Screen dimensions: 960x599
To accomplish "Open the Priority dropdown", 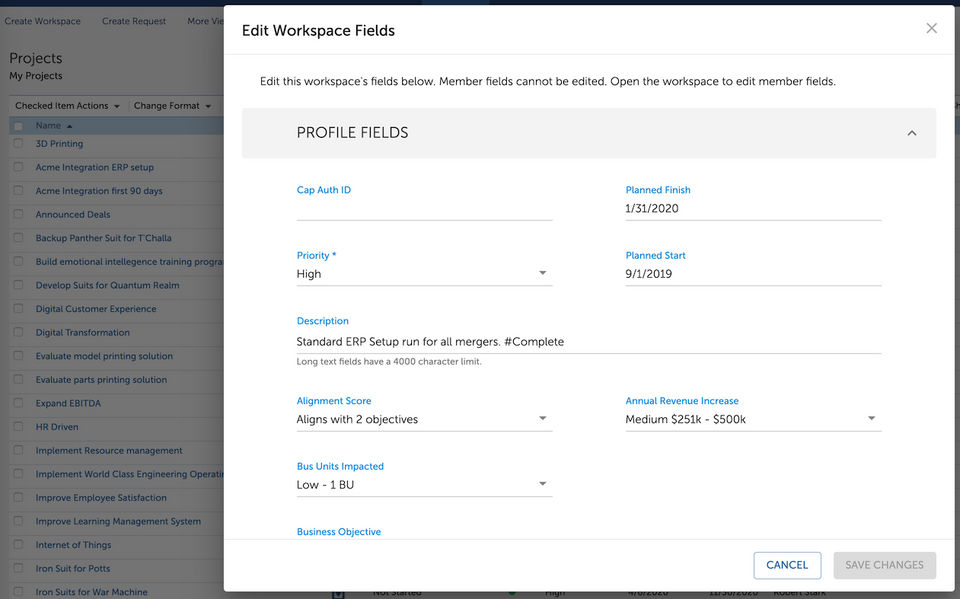I will (x=424, y=274).
